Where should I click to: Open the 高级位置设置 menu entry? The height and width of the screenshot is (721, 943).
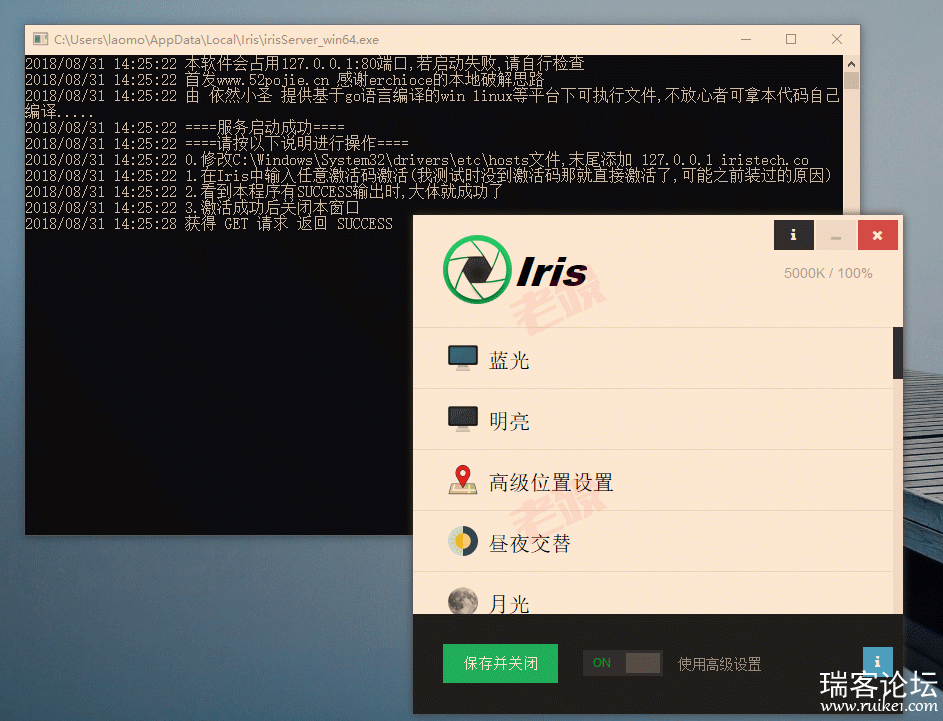[x=653, y=480]
